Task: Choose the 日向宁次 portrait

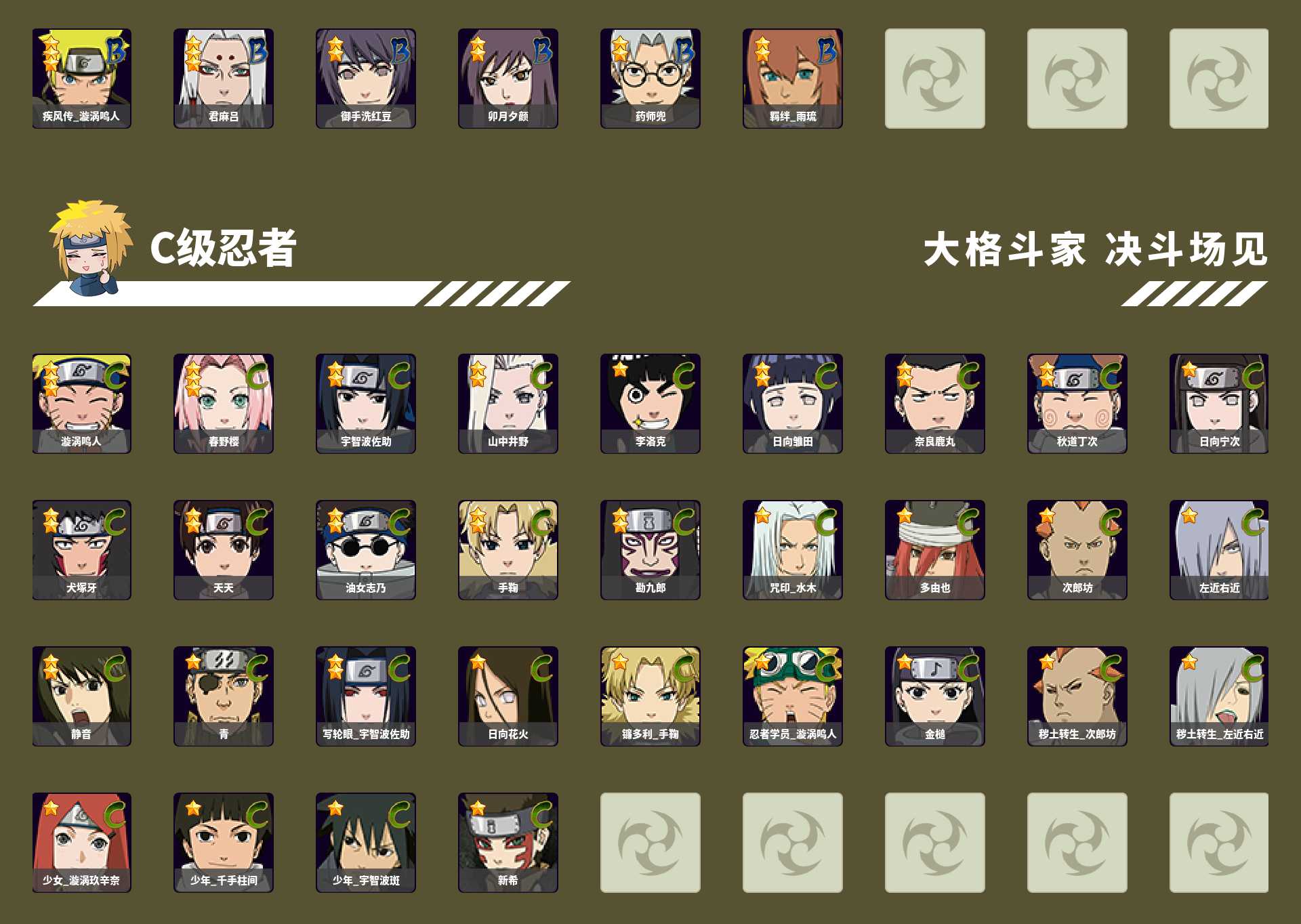Action: (1219, 404)
